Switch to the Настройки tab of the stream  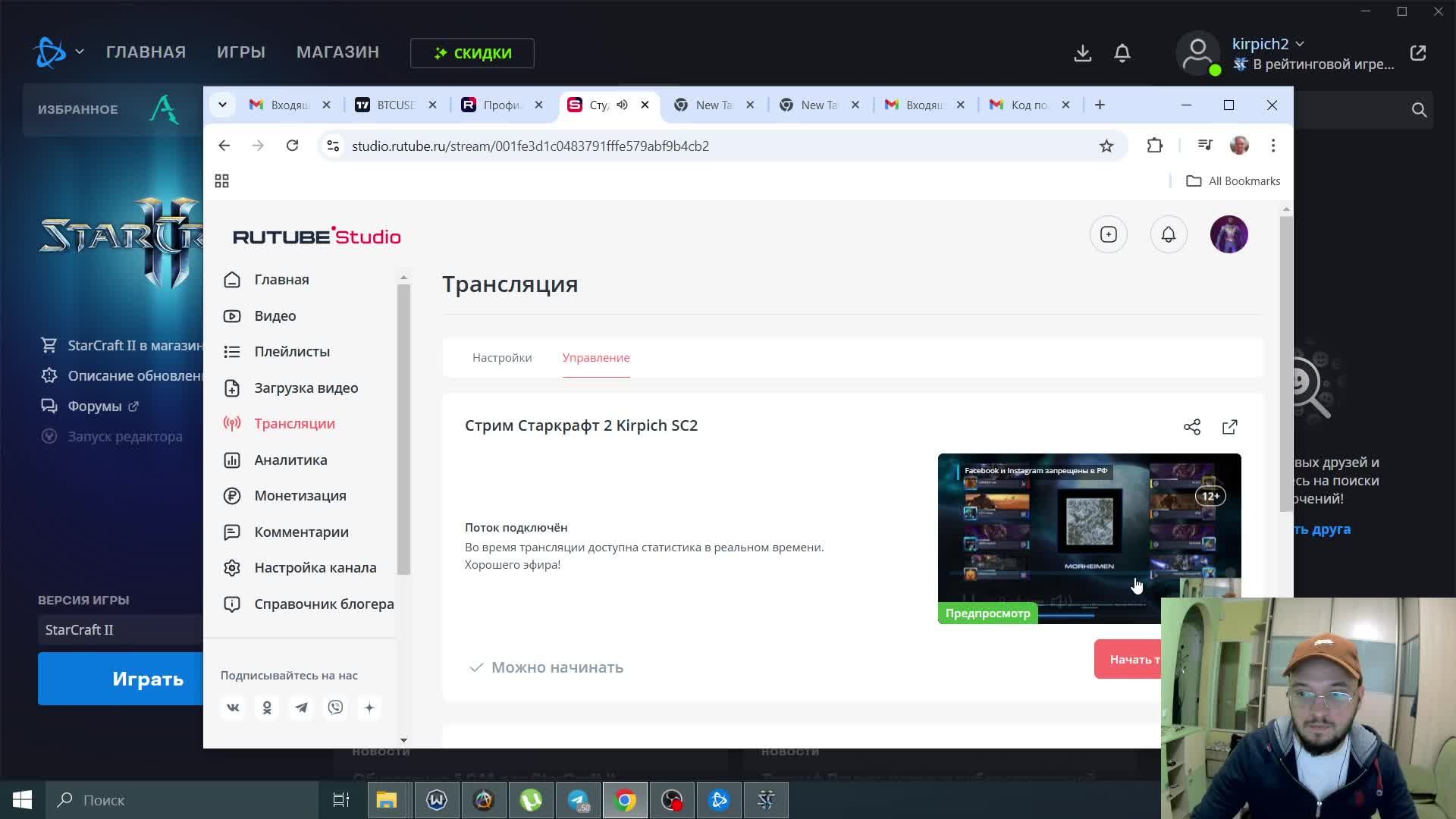point(502,357)
